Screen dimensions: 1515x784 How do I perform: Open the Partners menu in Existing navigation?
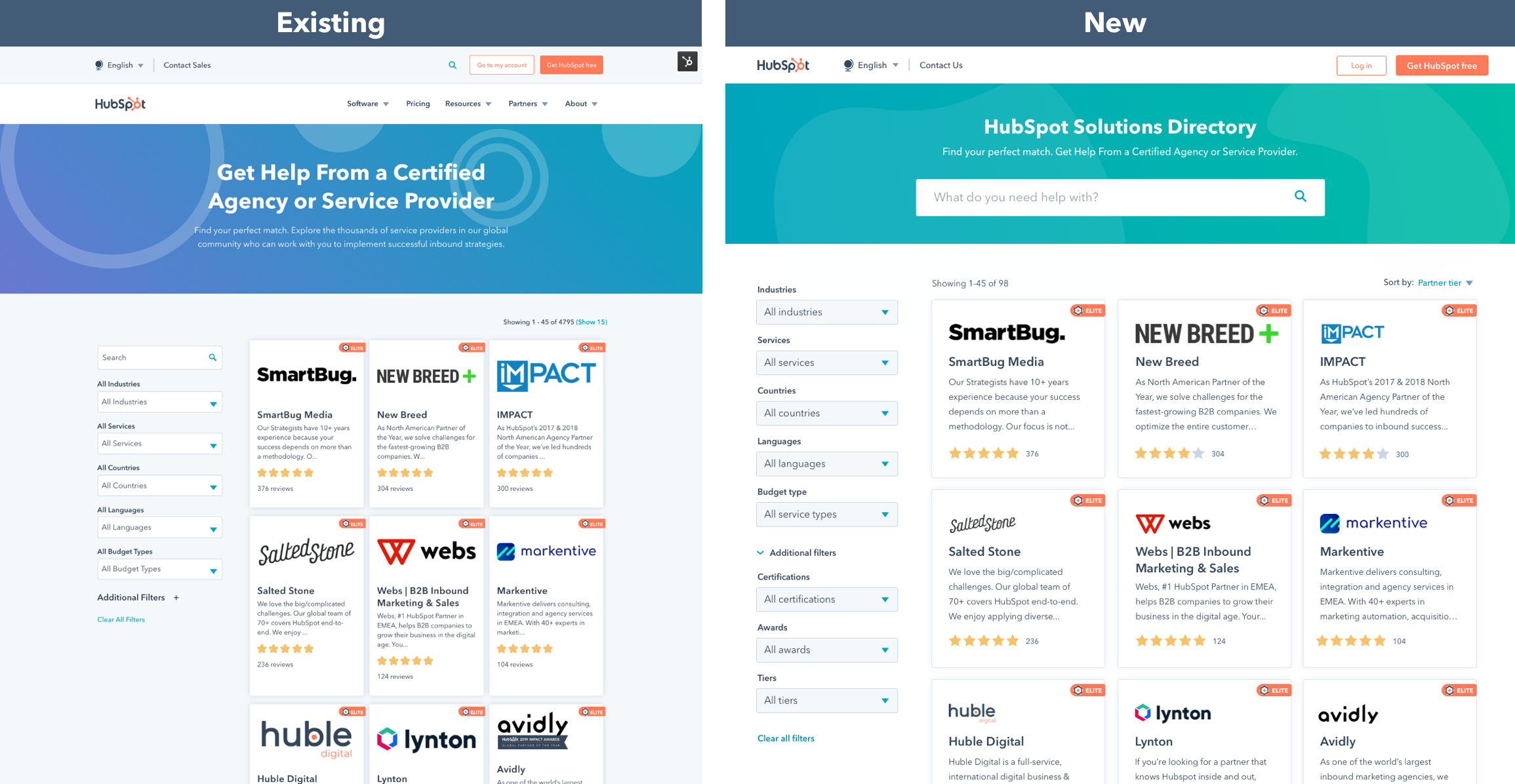(528, 104)
